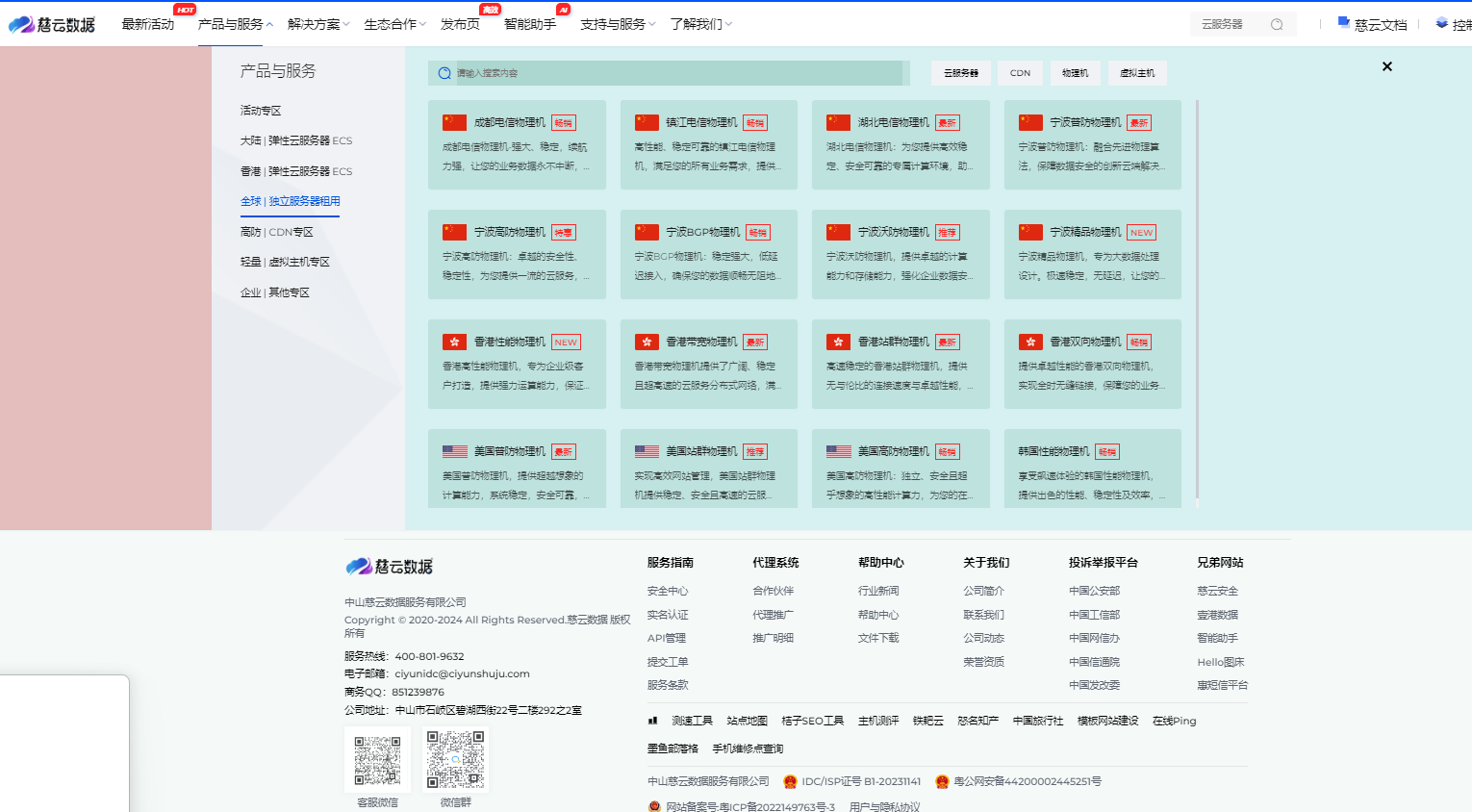Open 慈云文档 documentation icon link

[x=1344, y=23]
